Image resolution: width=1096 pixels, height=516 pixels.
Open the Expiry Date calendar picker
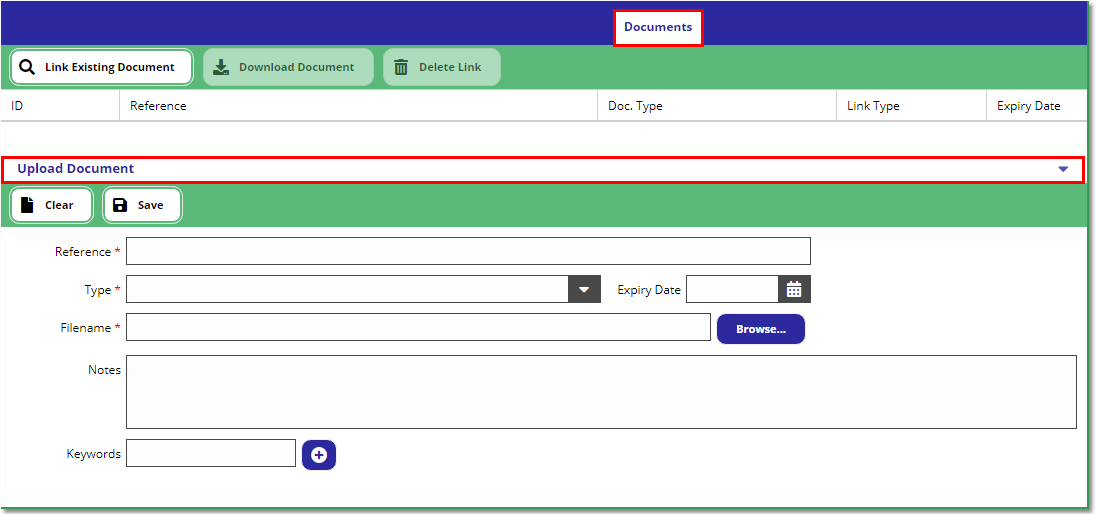(x=794, y=289)
